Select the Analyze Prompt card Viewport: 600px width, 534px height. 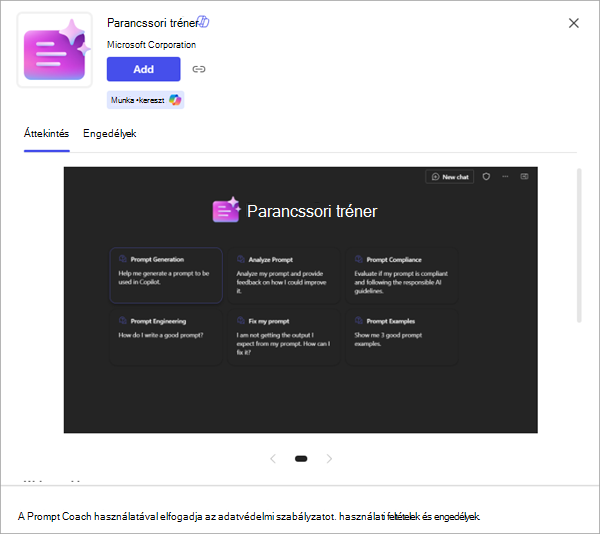(284, 275)
